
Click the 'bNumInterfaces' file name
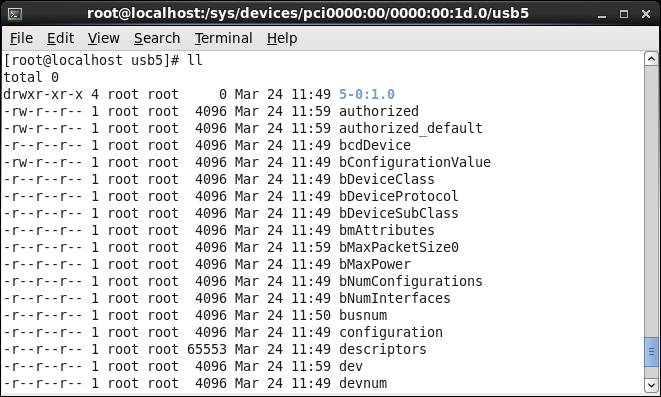click(x=395, y=298)
